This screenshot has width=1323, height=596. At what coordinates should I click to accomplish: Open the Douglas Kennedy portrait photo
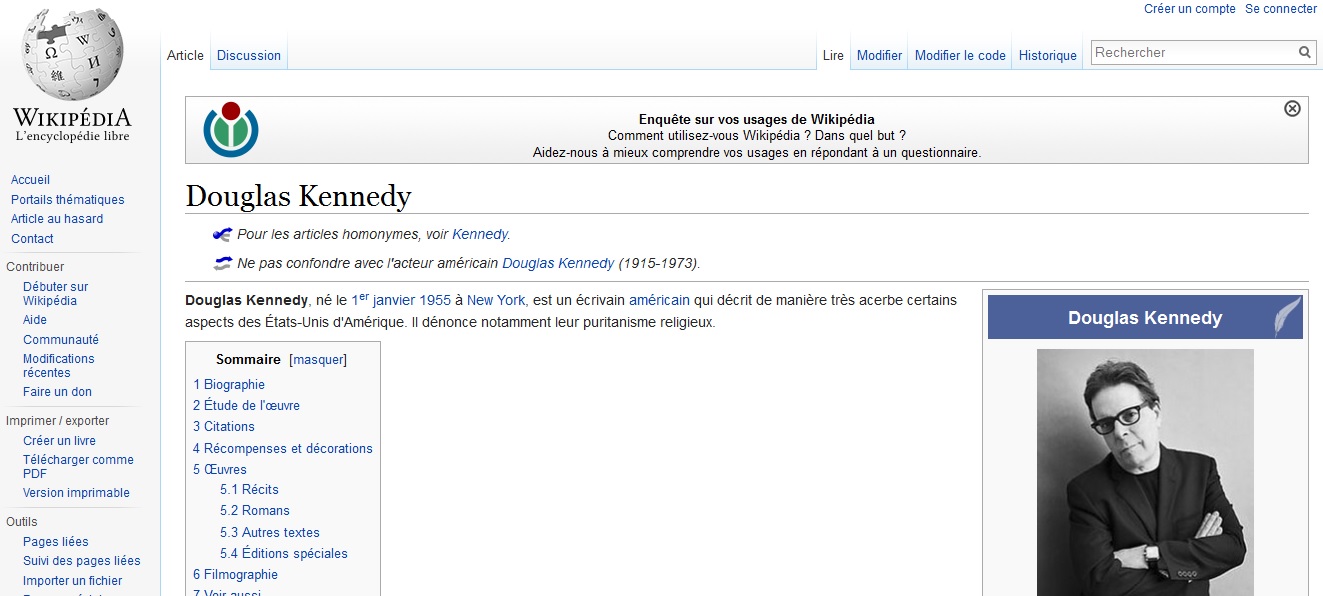tap(1145, 472)
